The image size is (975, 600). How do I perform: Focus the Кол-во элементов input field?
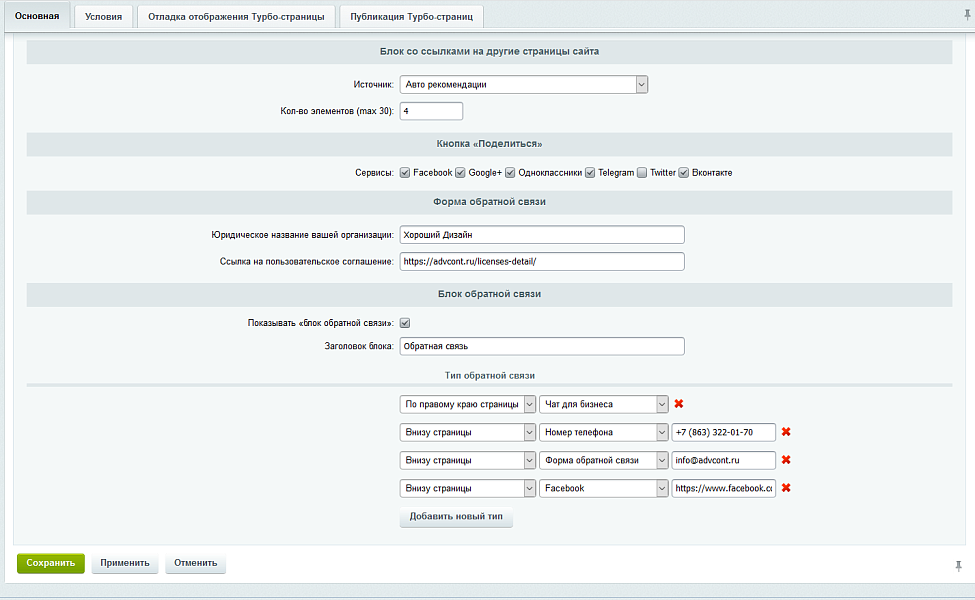[x=431, y=111]
